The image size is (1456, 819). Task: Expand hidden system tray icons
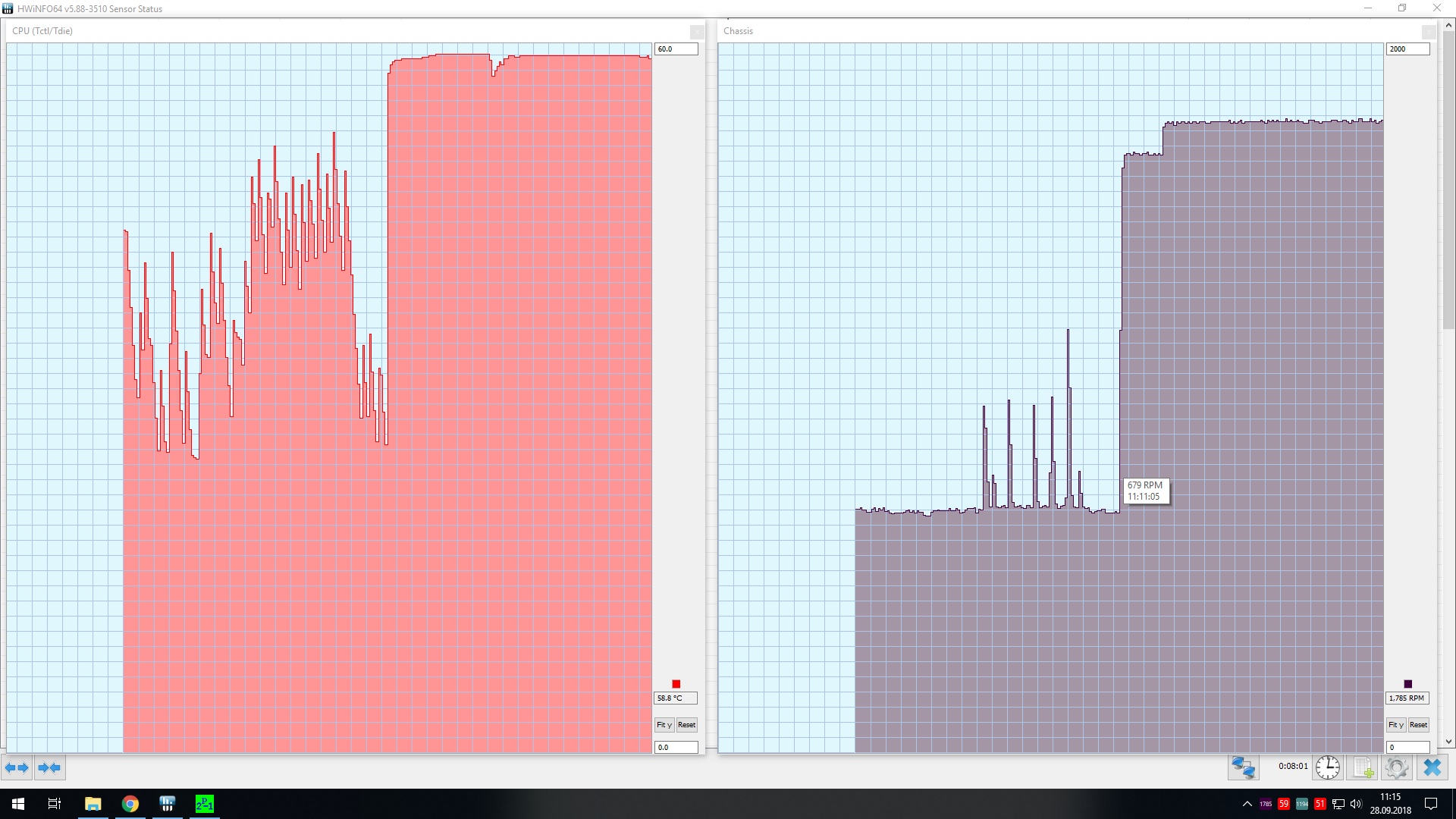(1247, 804)
